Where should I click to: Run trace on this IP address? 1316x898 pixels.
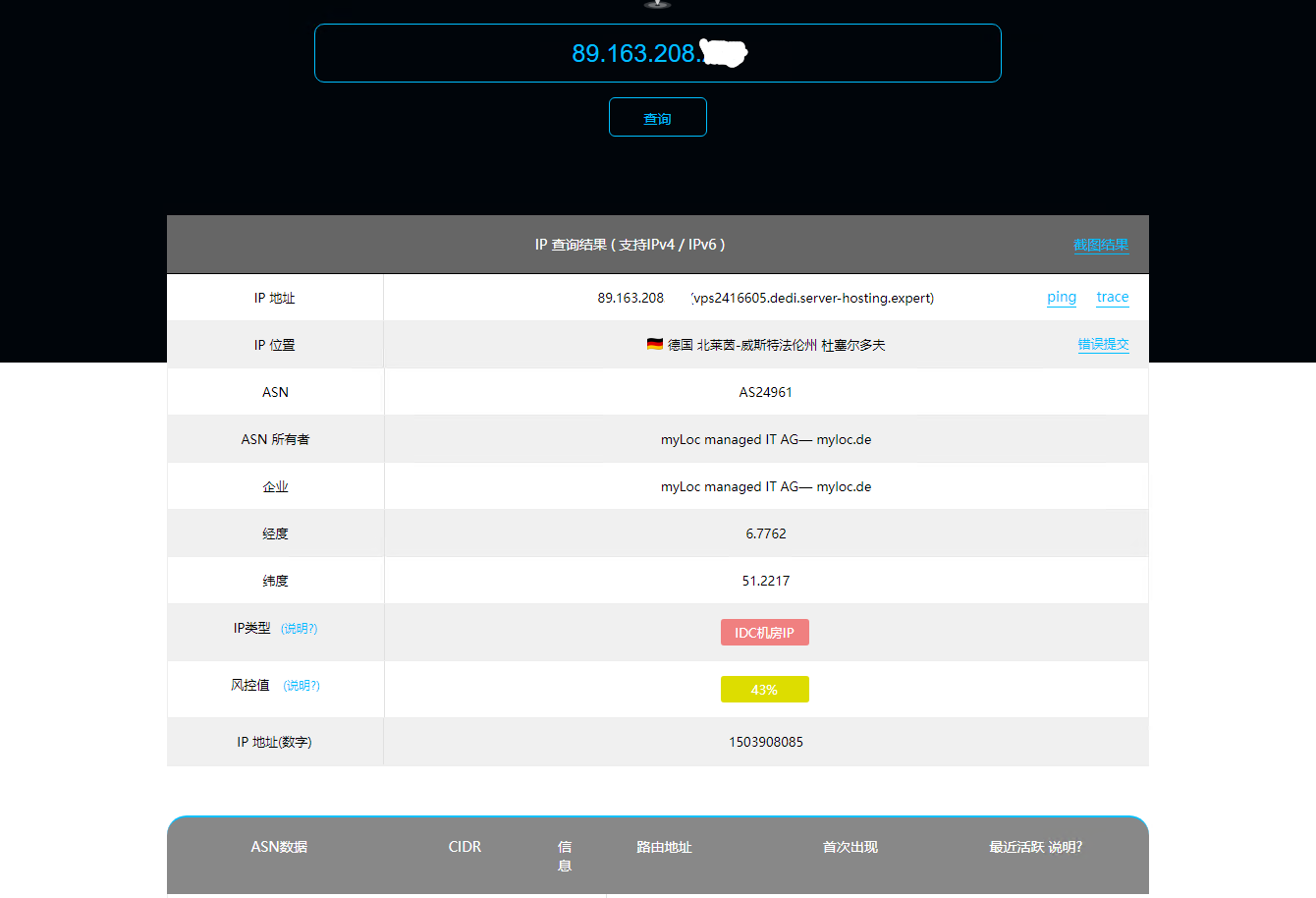[1113, 297]
